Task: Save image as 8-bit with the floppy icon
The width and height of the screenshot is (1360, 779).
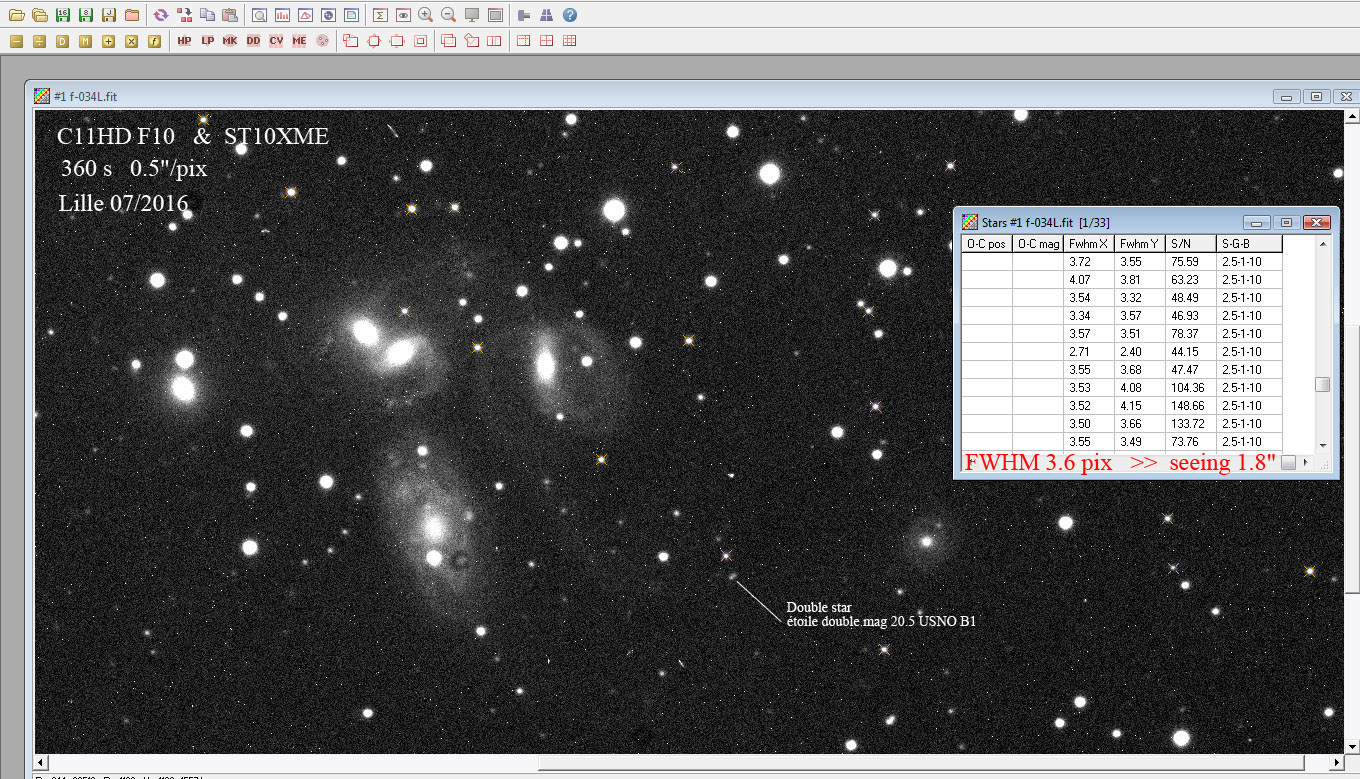Action: (86, 15)
